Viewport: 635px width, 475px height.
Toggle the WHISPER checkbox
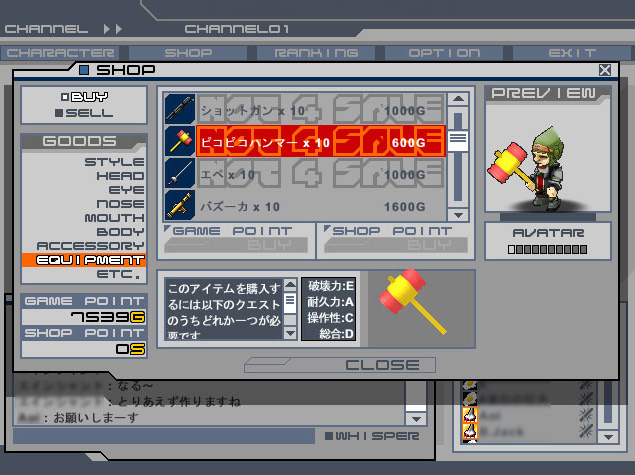329,436
